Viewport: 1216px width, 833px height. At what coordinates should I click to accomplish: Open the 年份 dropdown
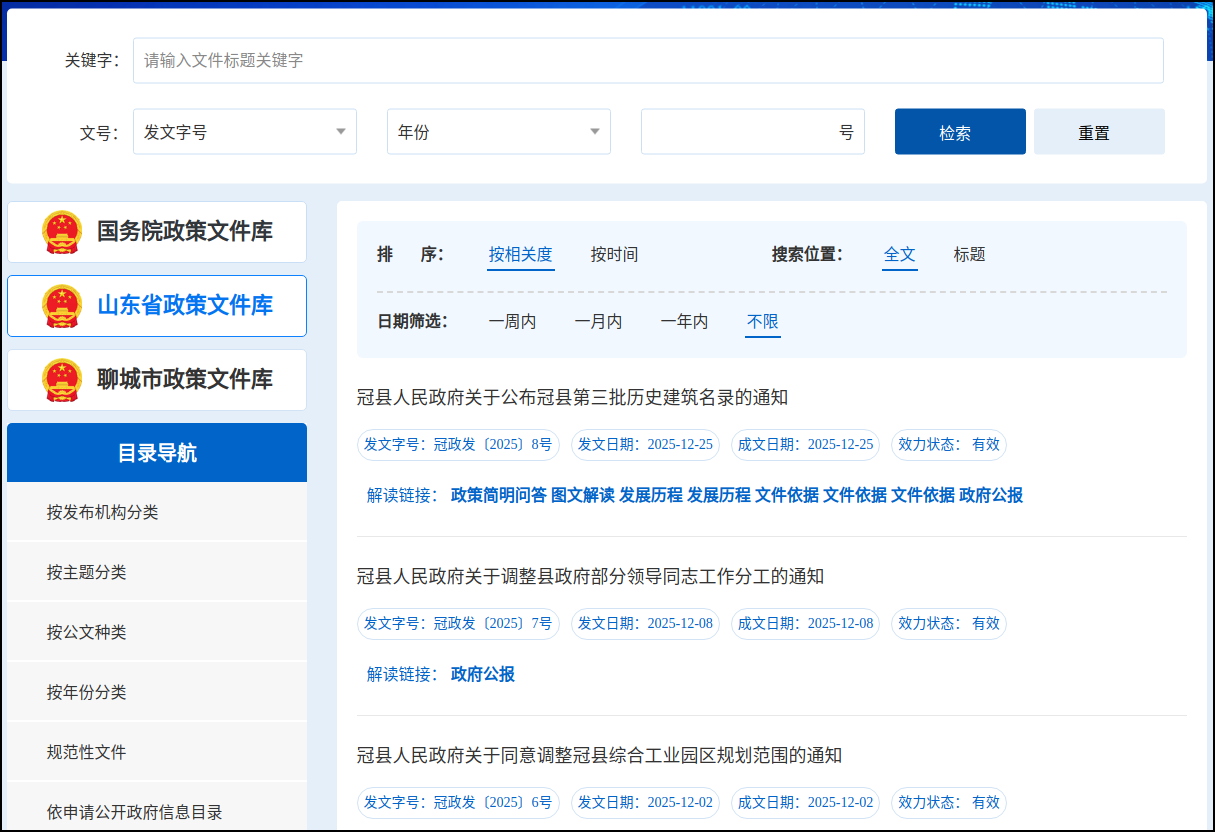point(499,132)
